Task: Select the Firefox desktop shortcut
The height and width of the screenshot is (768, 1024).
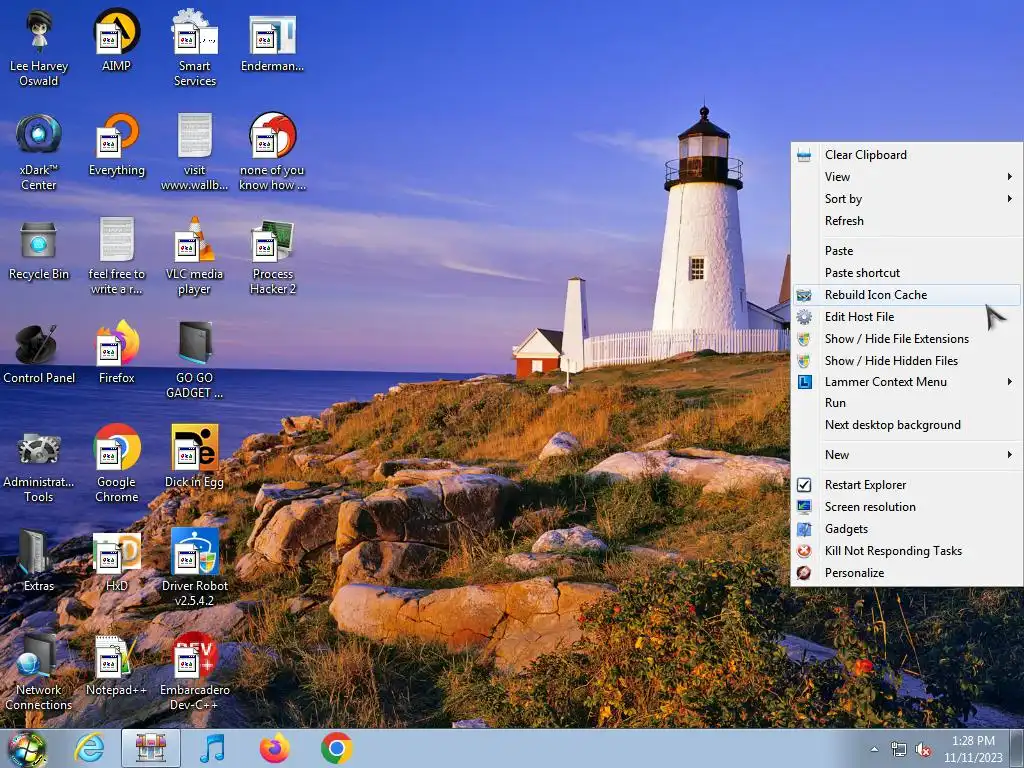Action: [x=117, y=353]
